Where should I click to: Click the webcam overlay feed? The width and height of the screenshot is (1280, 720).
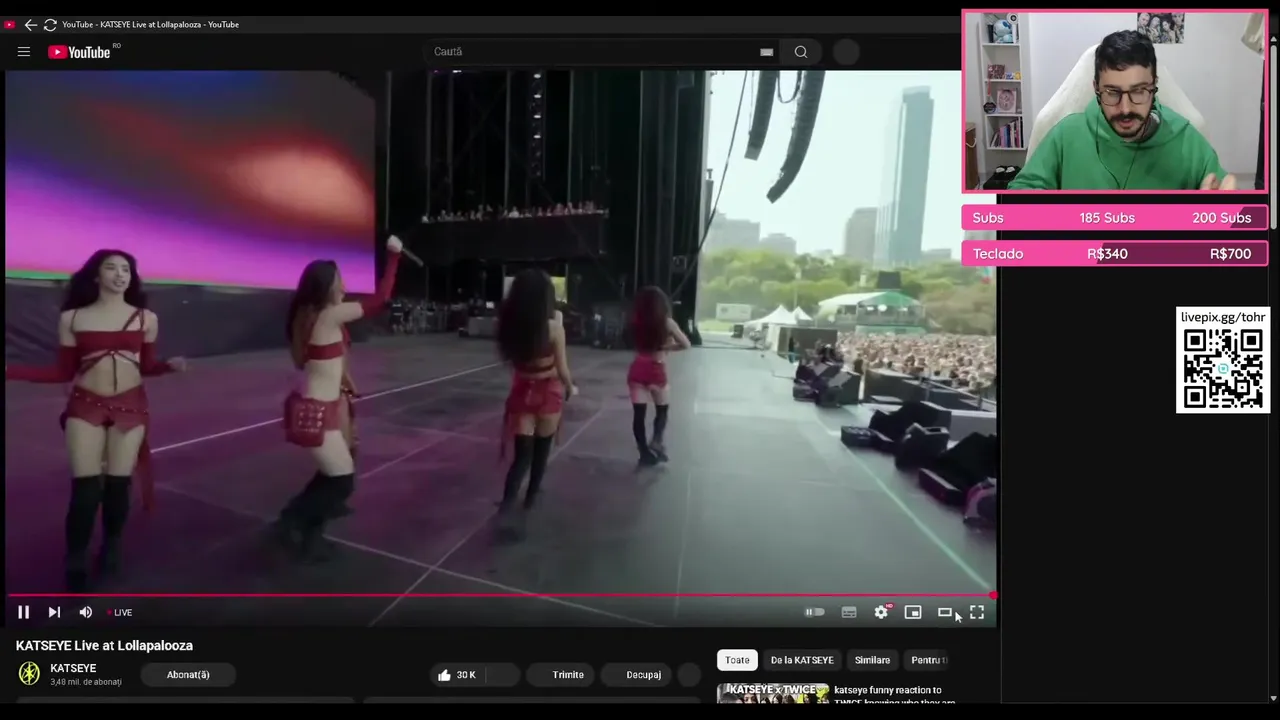point(1115,101)
